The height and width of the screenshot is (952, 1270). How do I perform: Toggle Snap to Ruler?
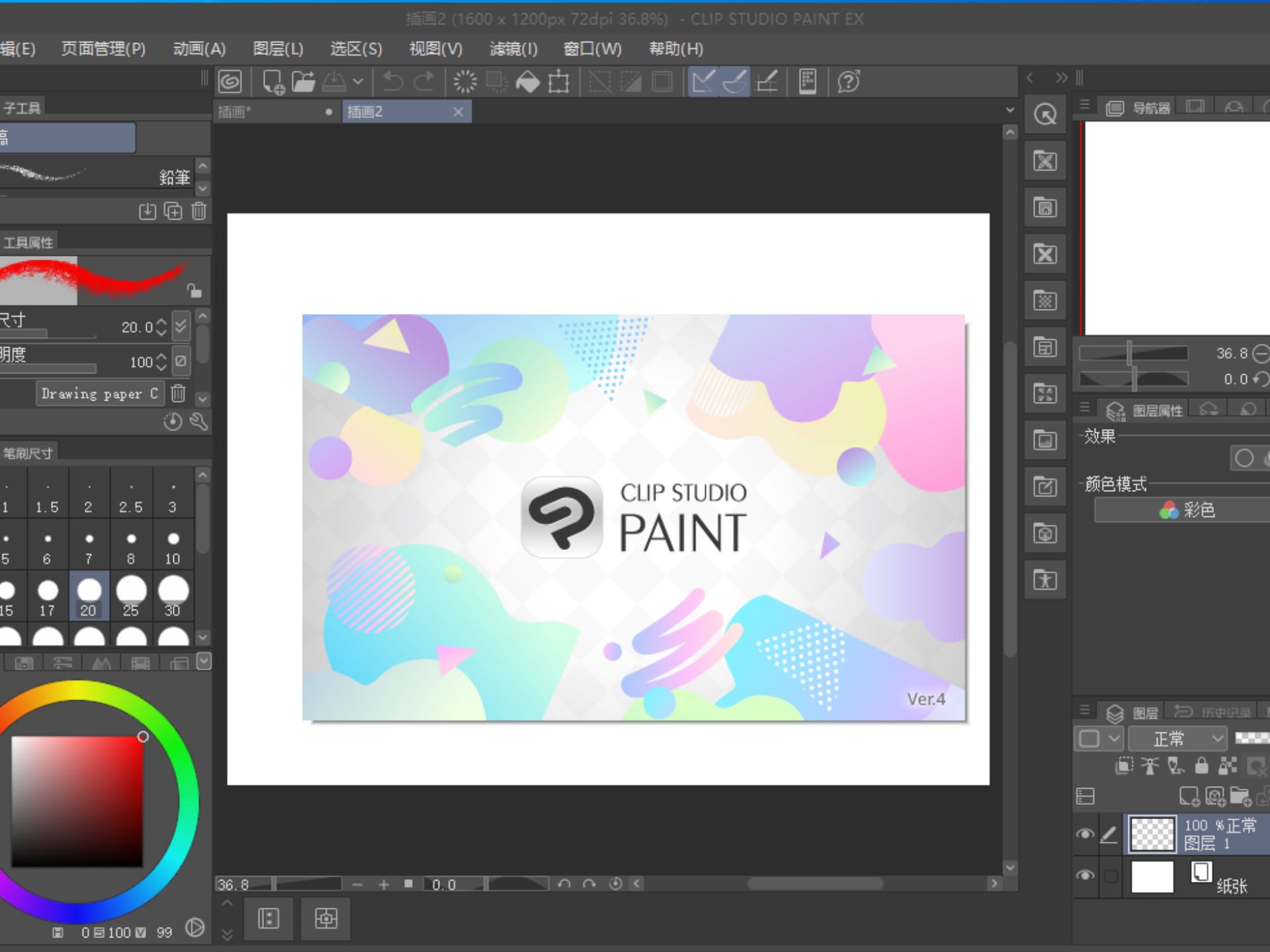click(703, 82)
